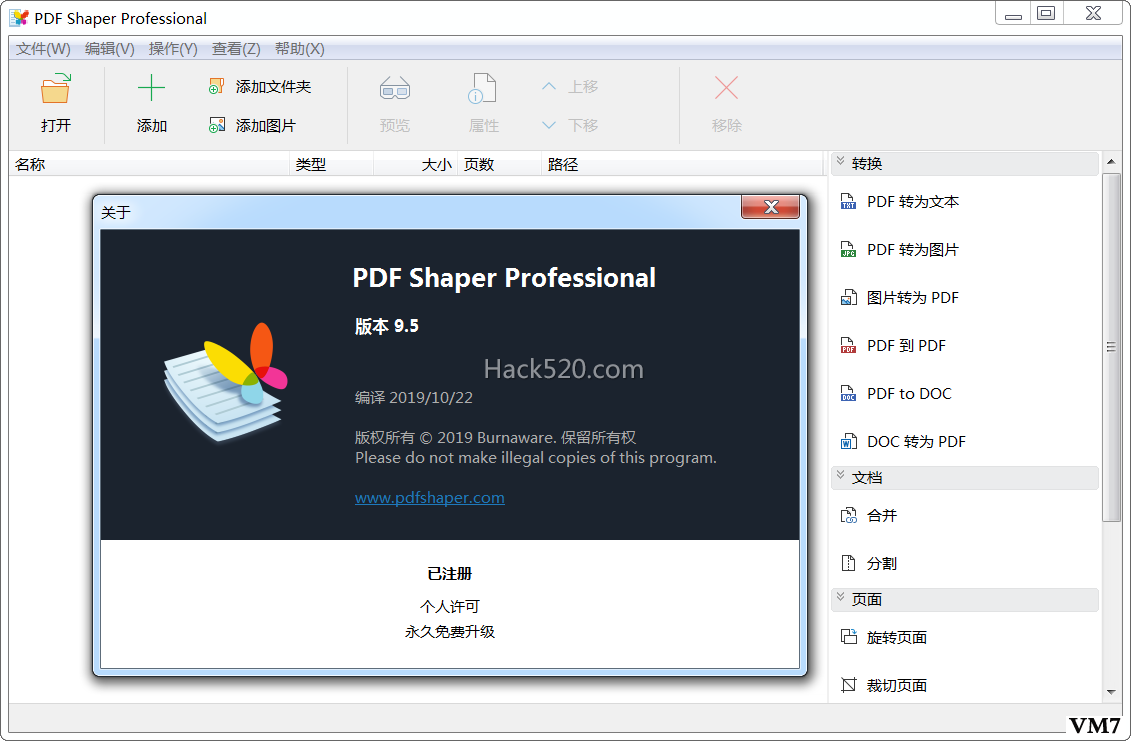The image size is (1131, 741).
Task: Click the 添加图片 icon
Action: 216,126
